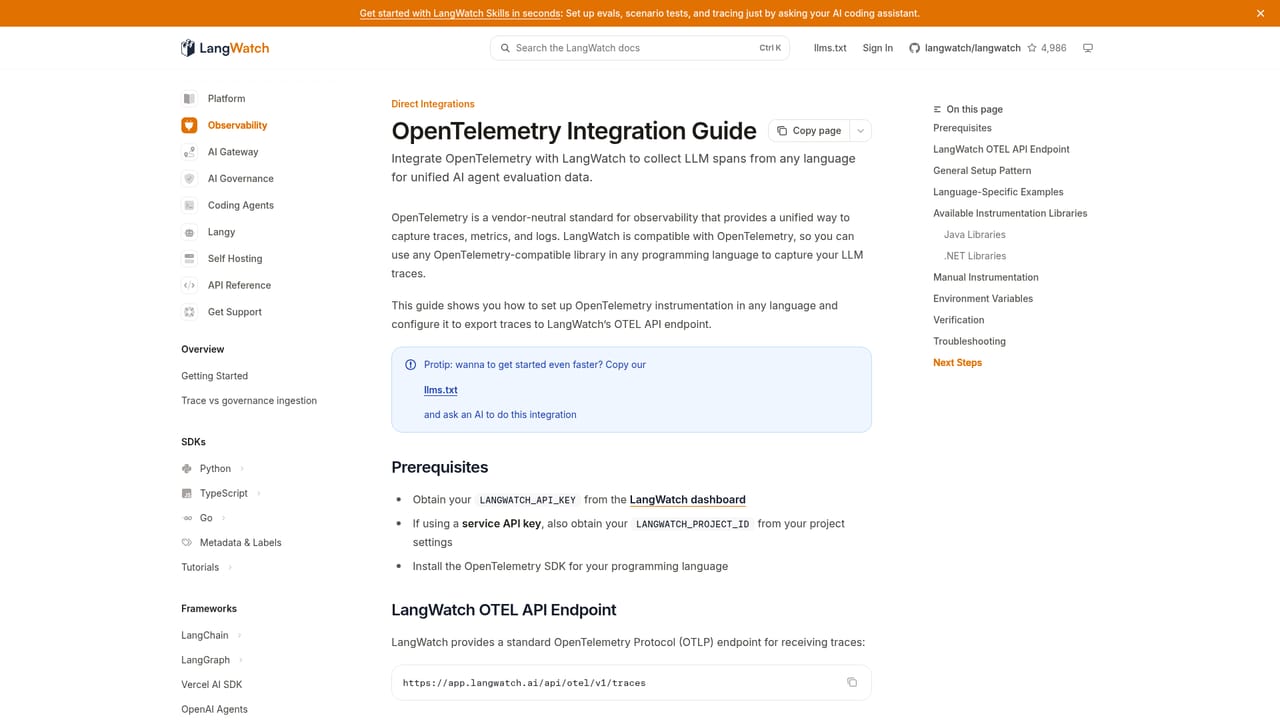This screenshot has height=720, width=1280.
Task: Expand the Python SDK section
Action: point(242,468)
